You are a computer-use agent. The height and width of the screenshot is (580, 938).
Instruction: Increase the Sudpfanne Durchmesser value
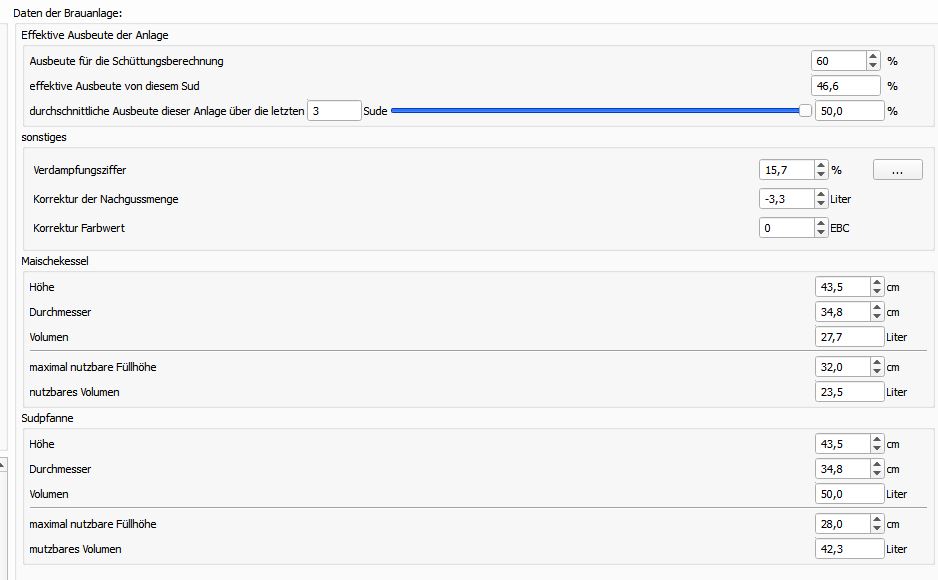pyautogui.click(x=877, y=465)
